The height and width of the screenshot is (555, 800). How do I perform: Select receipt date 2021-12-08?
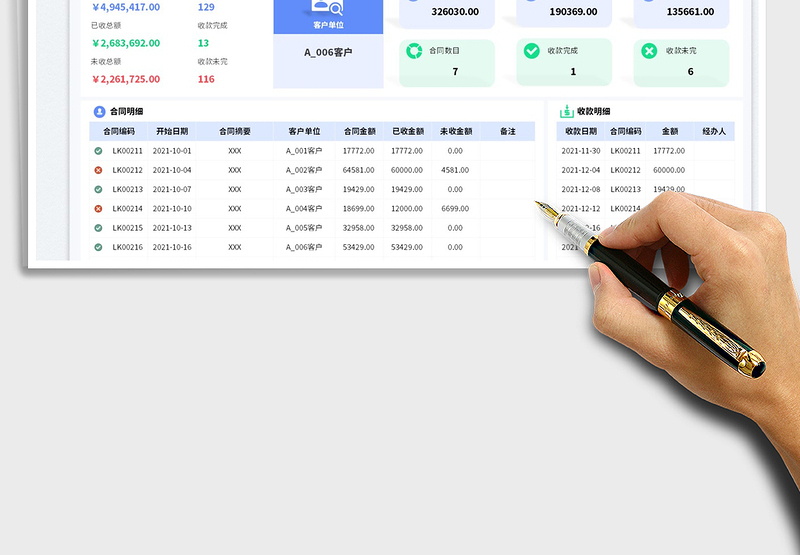(581, 189)
